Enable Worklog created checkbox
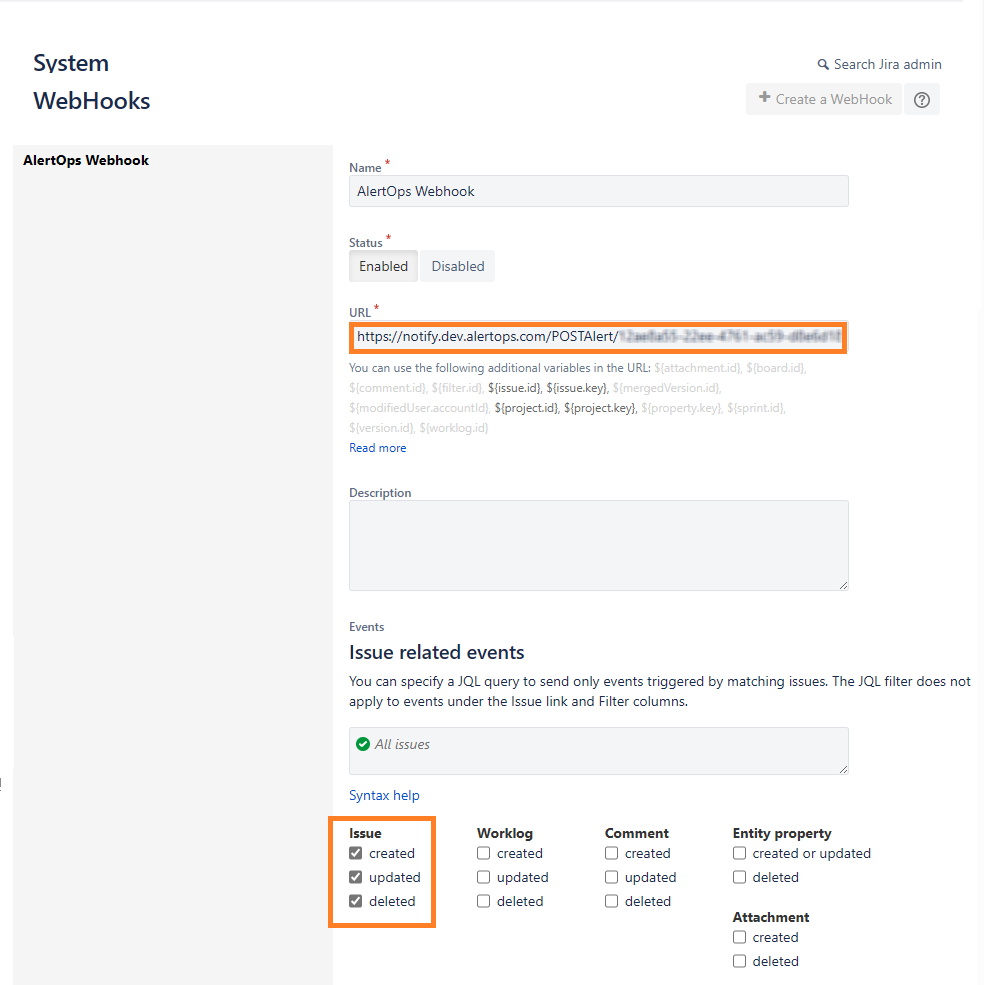The image size is (984, 985). [484, 853]
